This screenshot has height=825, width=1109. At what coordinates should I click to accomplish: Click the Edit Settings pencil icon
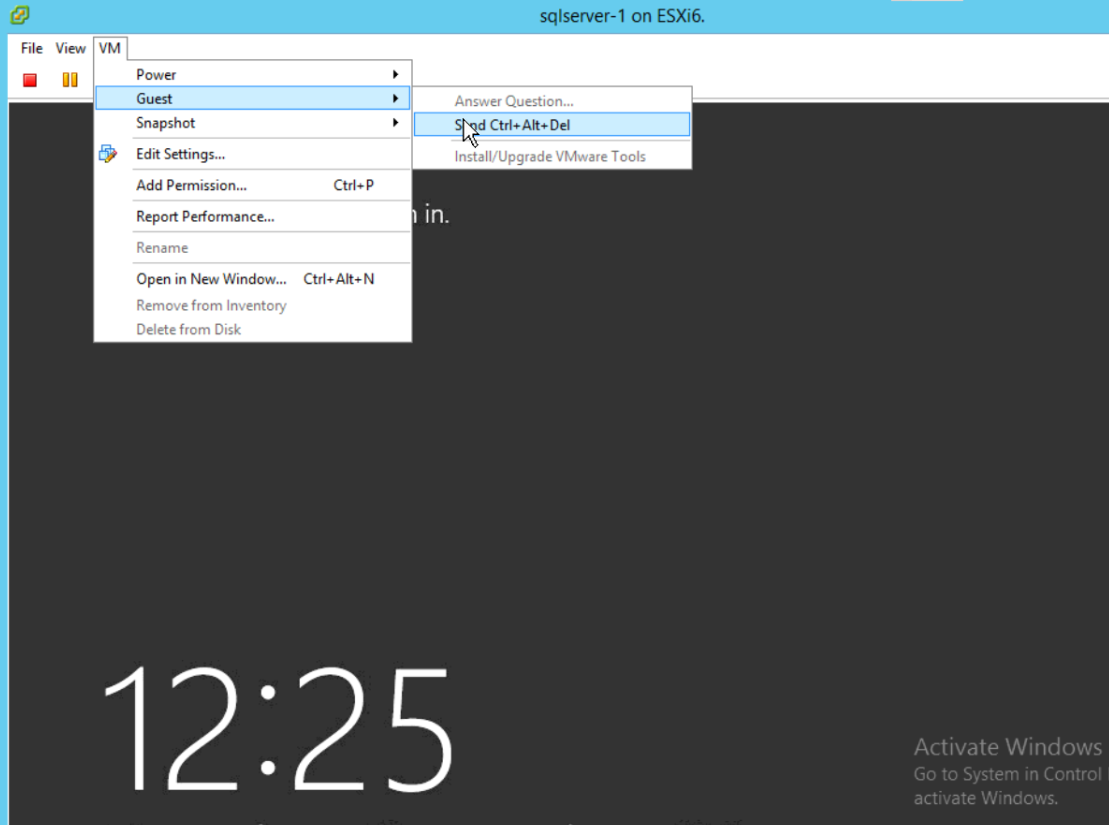click(108, 154)
